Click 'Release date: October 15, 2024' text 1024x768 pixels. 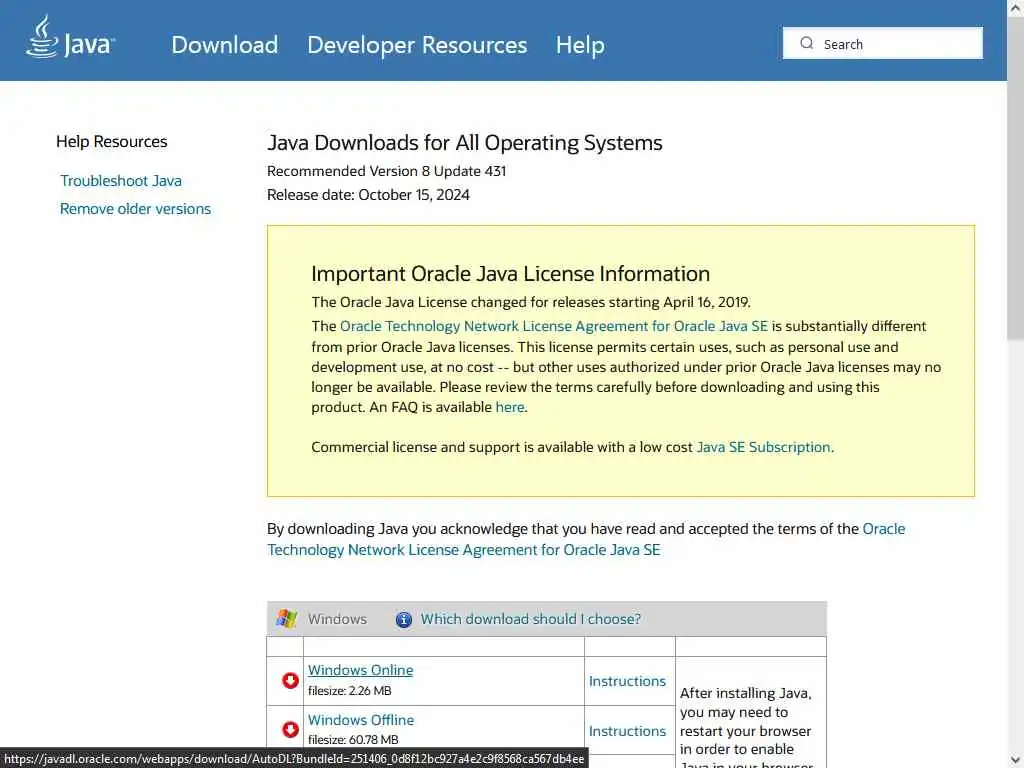[368, 195]
